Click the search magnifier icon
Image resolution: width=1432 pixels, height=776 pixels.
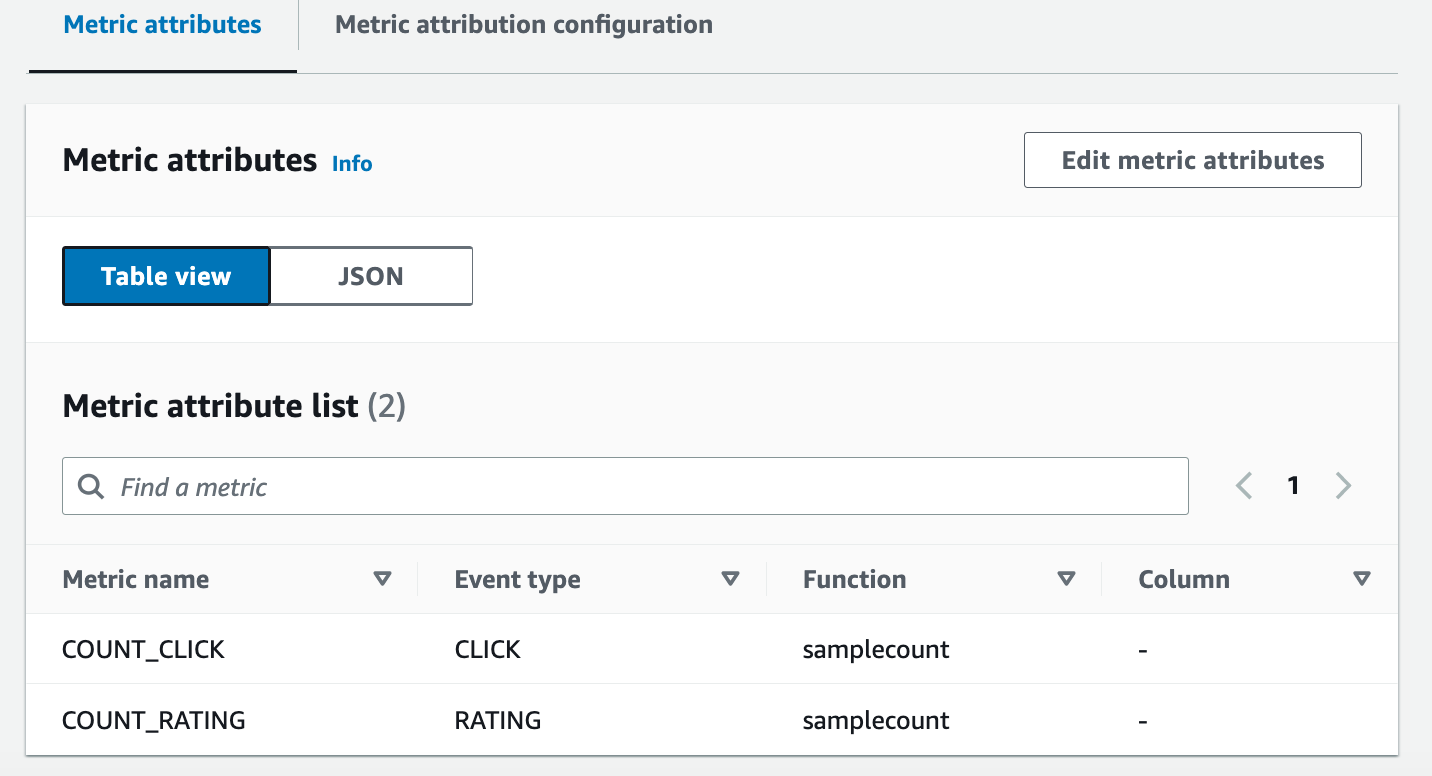coord(91,487)
